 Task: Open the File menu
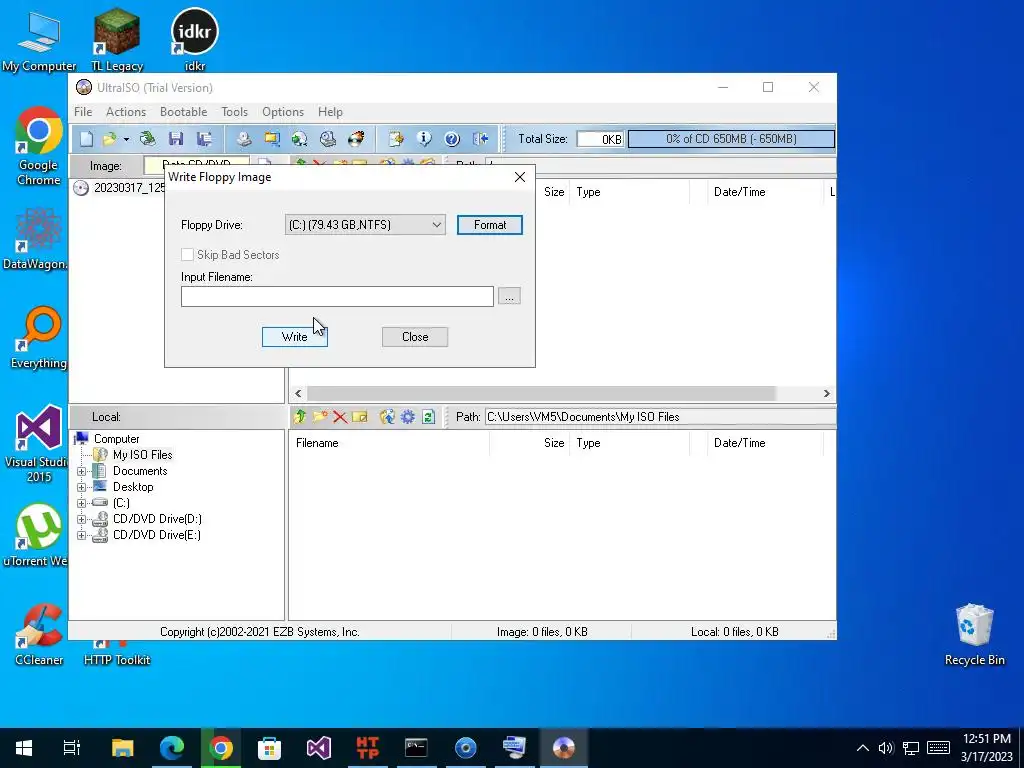(x=83, y=112)
